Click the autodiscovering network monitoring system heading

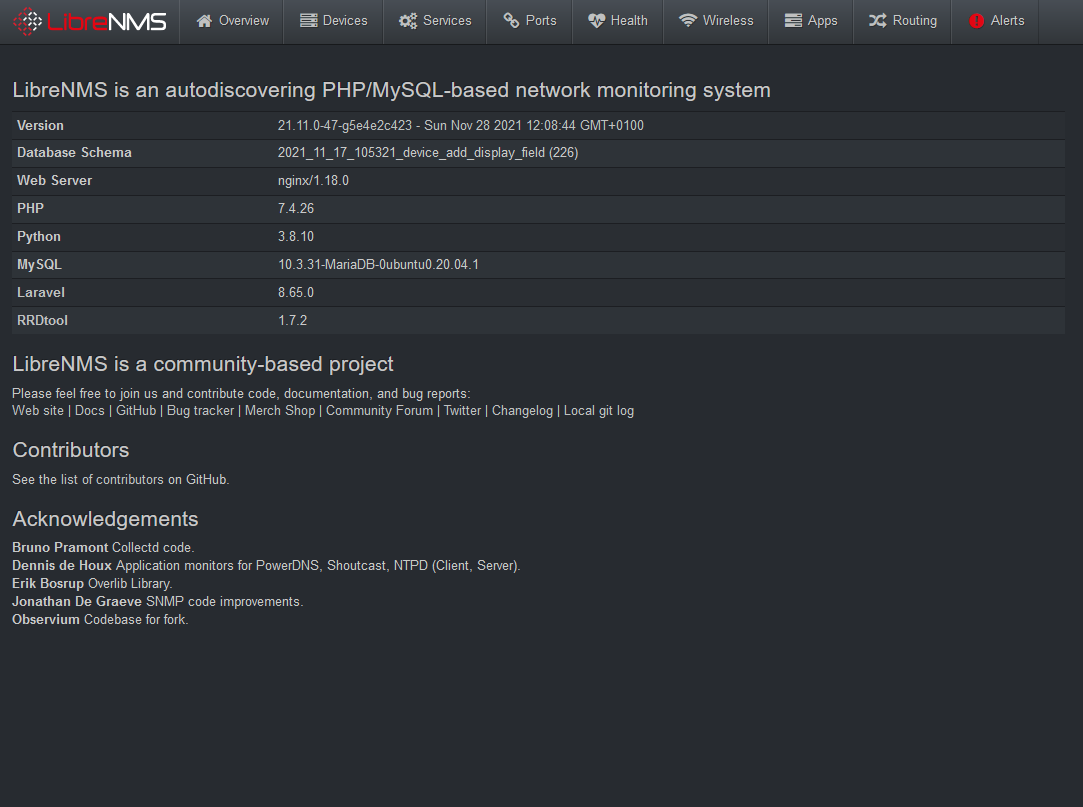(392, 91)
